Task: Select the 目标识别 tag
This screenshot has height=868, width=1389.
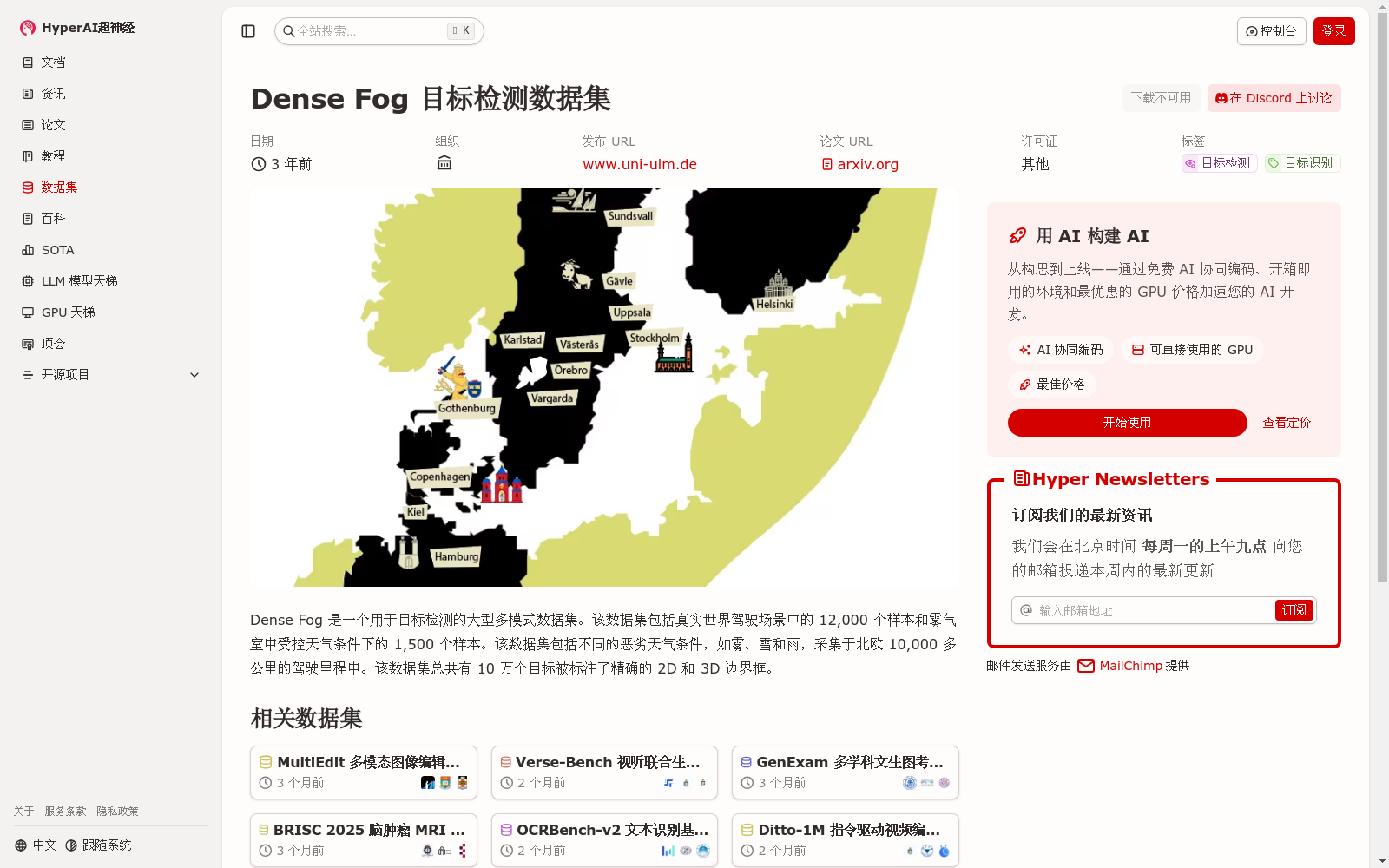Action: [1302, 163]
